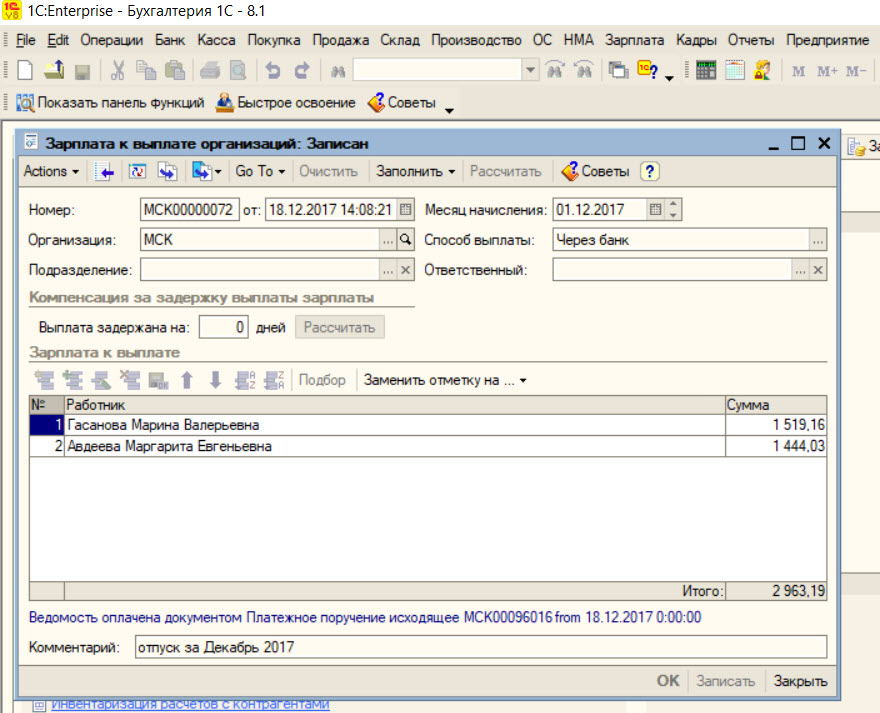The height and width of the screenshot is (713, 880).
Task: Click the calculator icon in main toolbar
Action: click(x=706, y=71)
